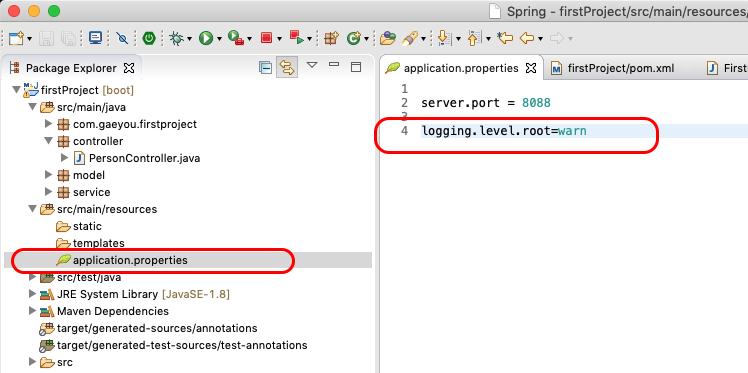Open the dropdown arrow beside the New icon

click(30, 39)
